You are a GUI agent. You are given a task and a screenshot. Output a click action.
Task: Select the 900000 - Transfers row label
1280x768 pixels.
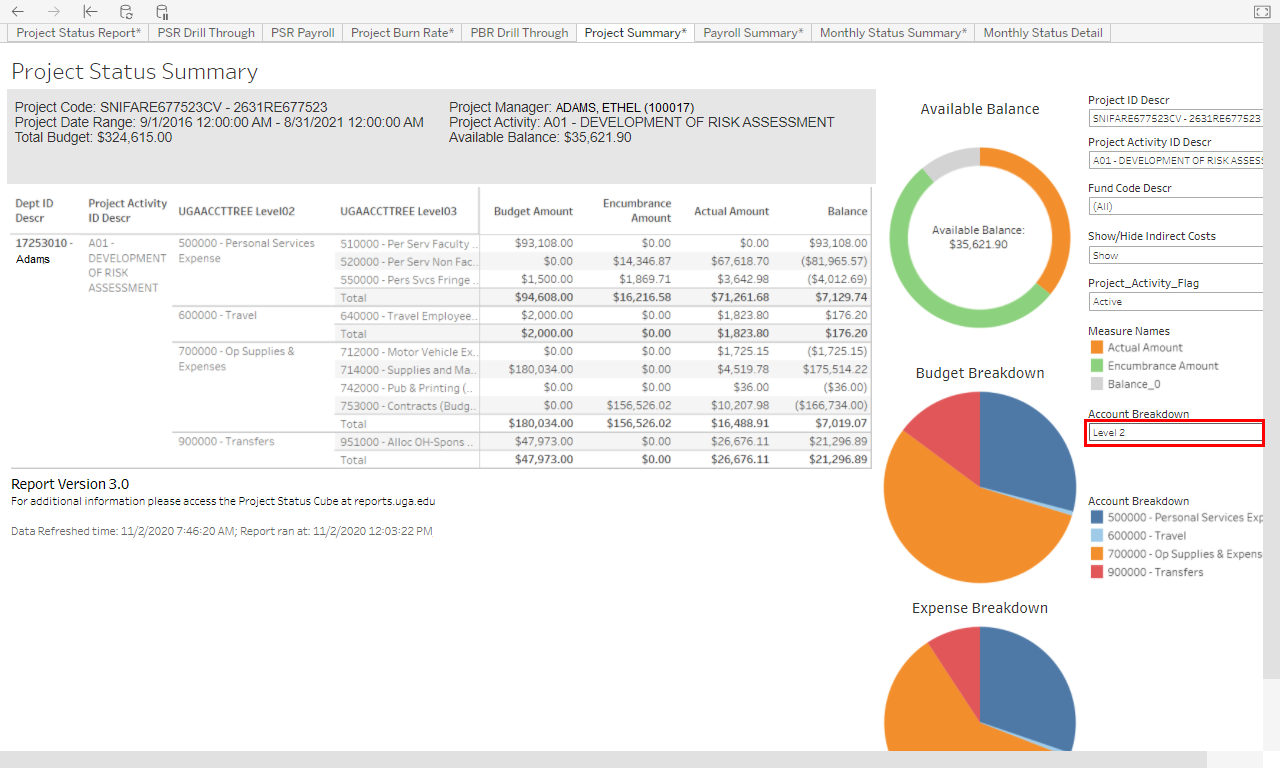[x=226, y=441]
